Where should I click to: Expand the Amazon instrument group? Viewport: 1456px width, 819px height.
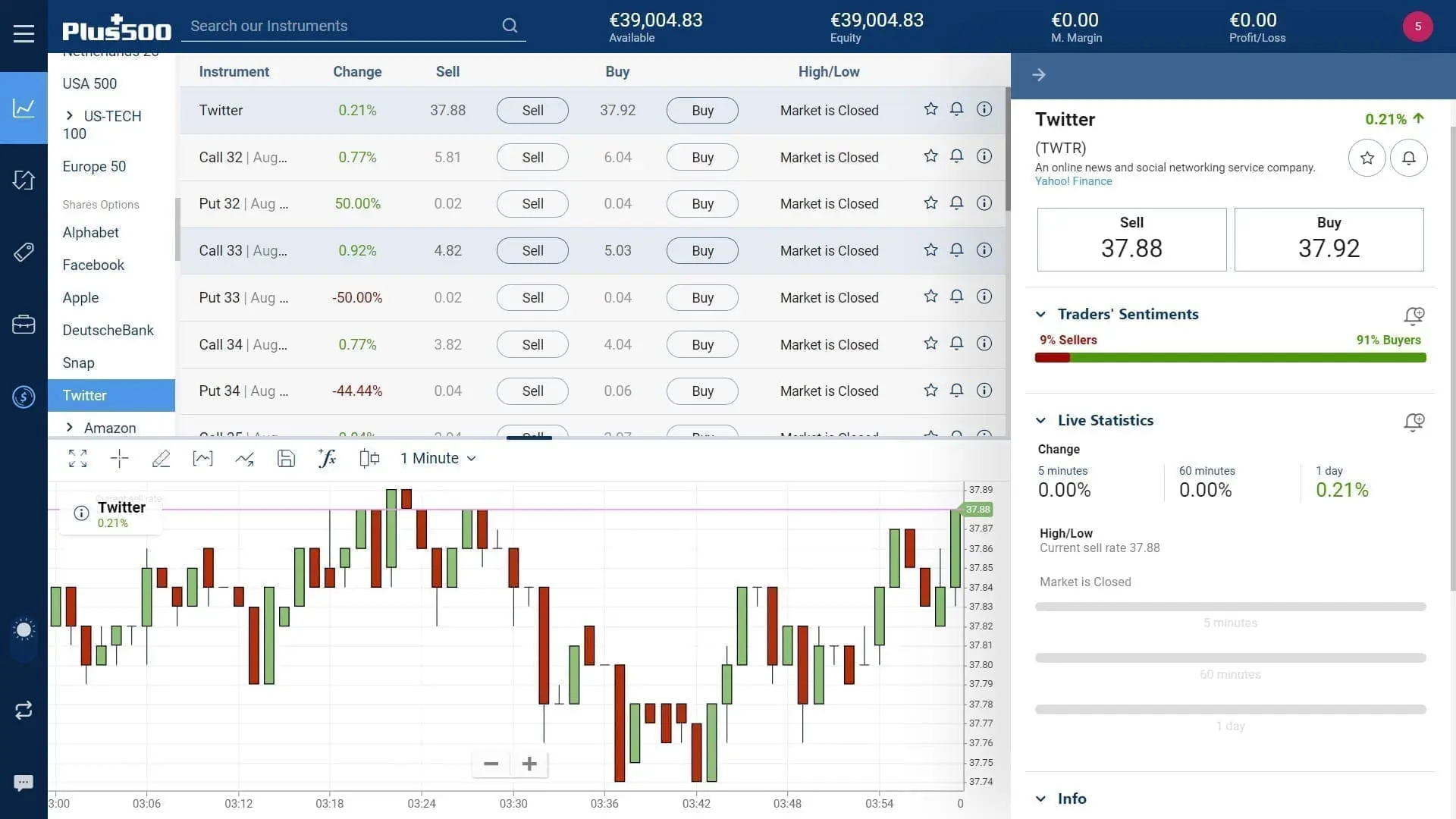pos(69,428)
